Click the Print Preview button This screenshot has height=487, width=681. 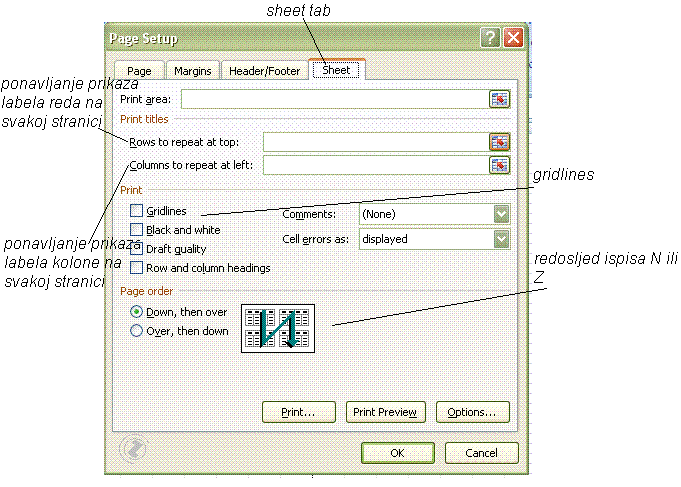pyautogui.click(x=385, y=412)
